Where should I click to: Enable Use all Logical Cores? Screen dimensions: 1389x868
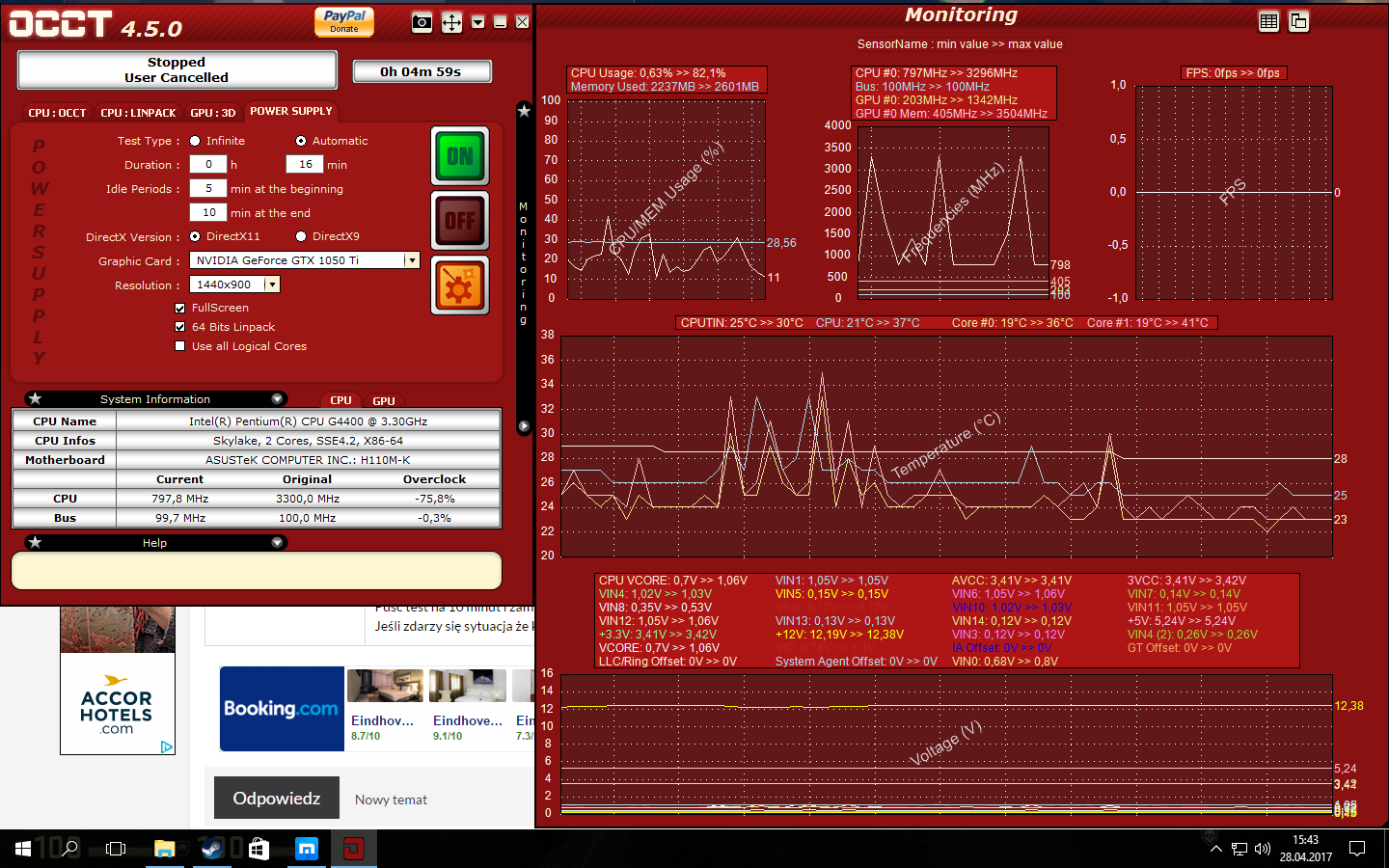point(180,346)
